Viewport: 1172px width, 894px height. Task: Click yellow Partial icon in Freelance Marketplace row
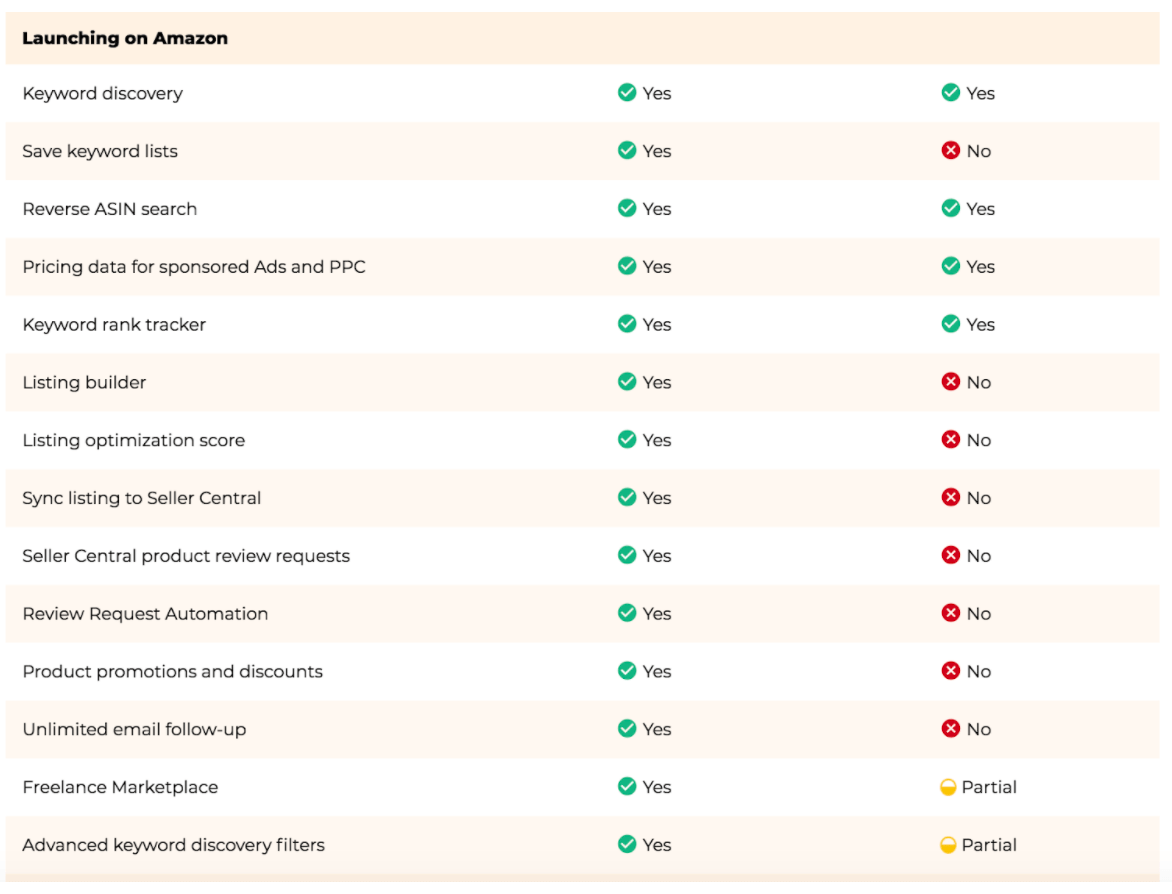coord(948,787)
